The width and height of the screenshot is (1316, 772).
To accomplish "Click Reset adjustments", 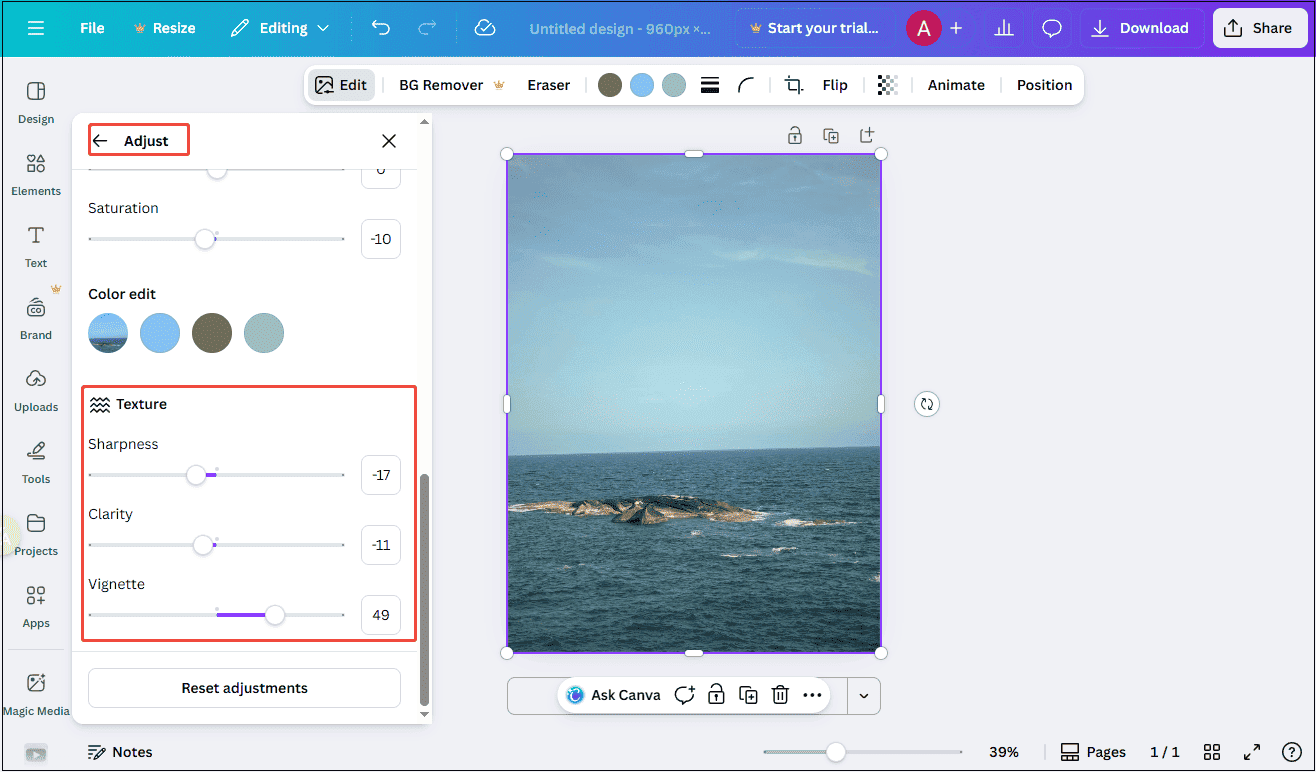I will click(243, 688).
